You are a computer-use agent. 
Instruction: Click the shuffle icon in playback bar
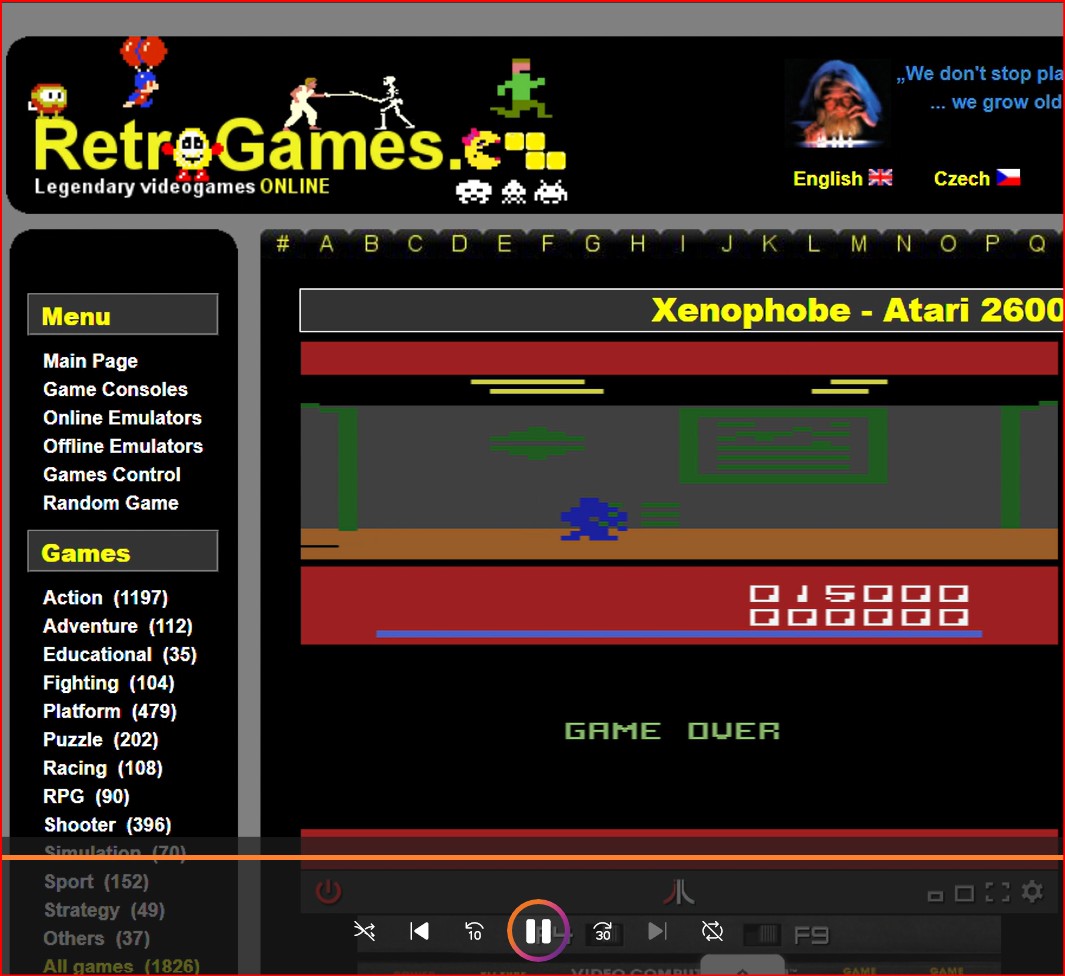[x=365, y=932]
